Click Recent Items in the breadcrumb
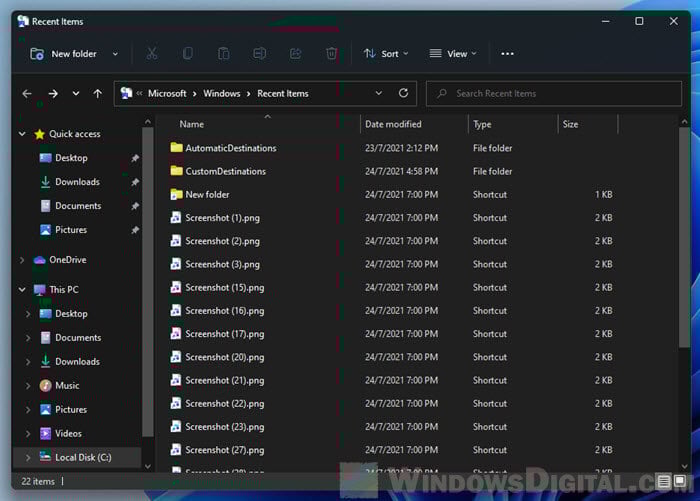The image size is (700, 501). 283,93
